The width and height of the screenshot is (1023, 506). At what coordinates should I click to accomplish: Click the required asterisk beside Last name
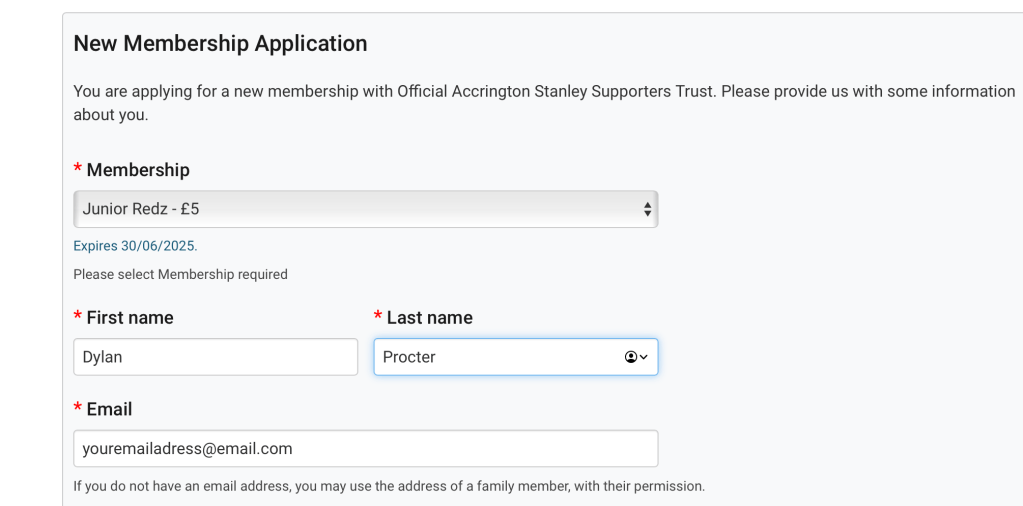click(378, 318)
